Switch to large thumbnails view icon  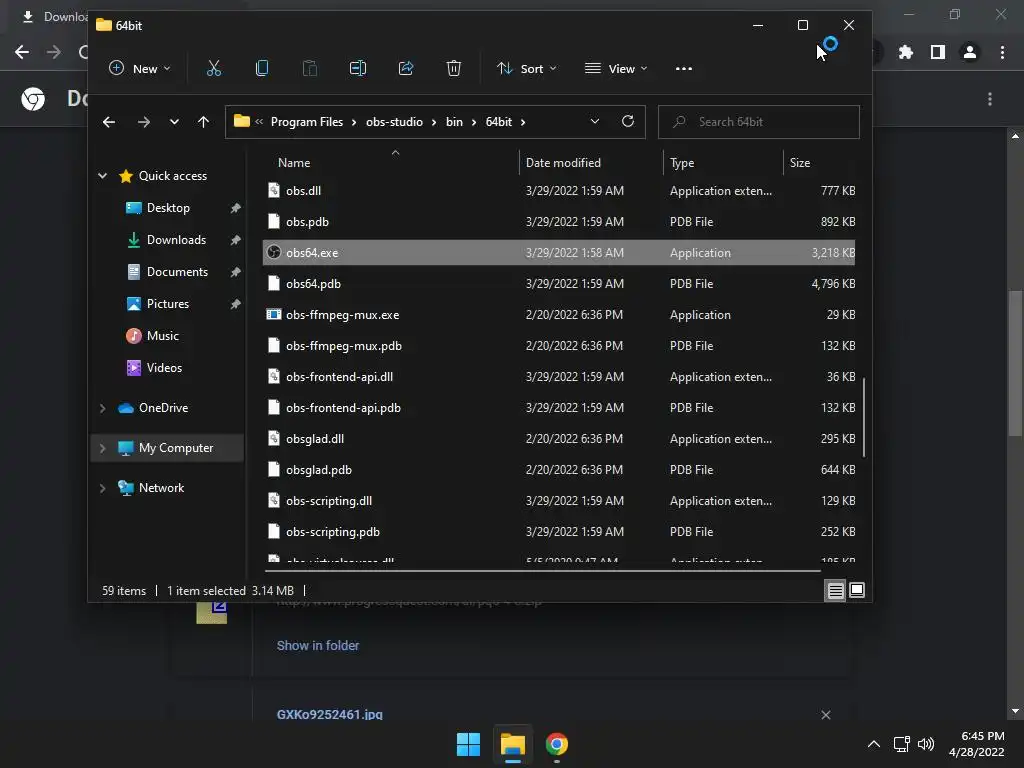click(857, 590)
